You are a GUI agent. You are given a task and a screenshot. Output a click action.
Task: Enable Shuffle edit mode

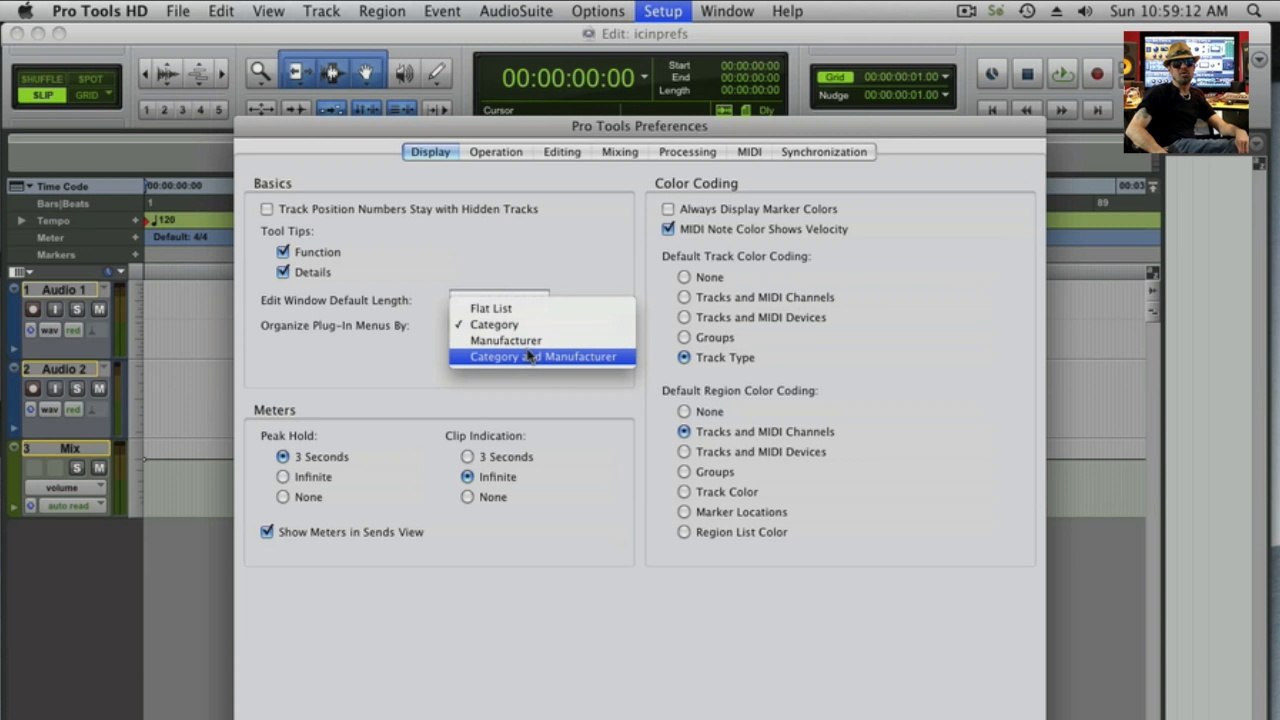(x=41, y=79)
